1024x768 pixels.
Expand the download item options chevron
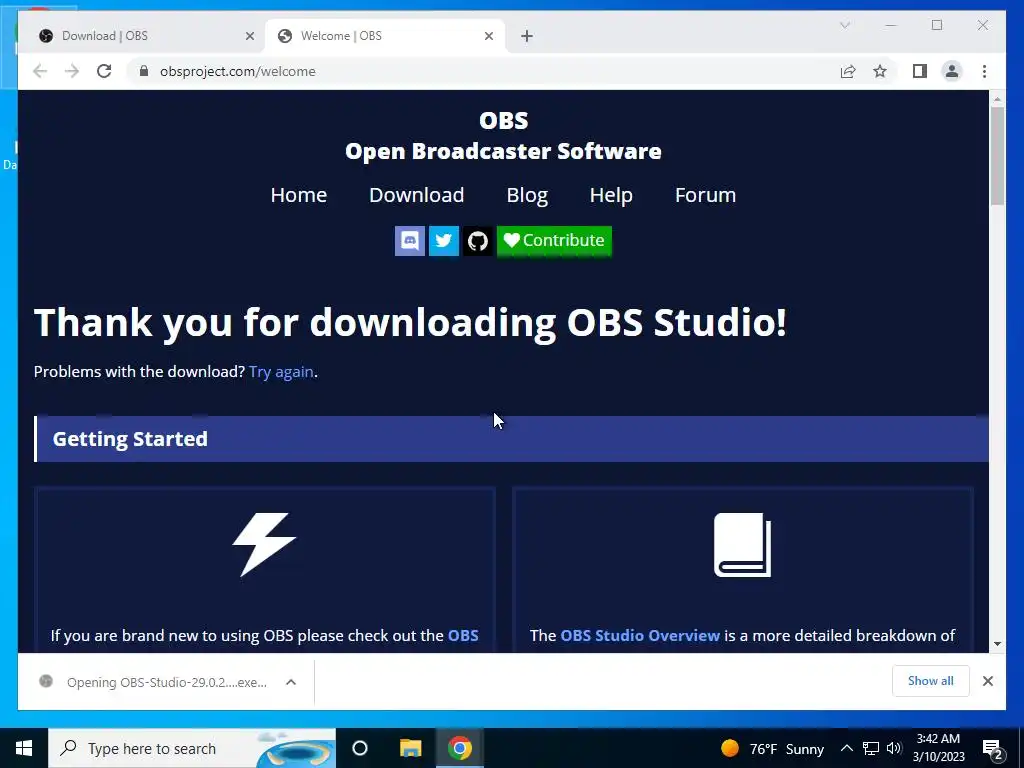pos(291,682)
